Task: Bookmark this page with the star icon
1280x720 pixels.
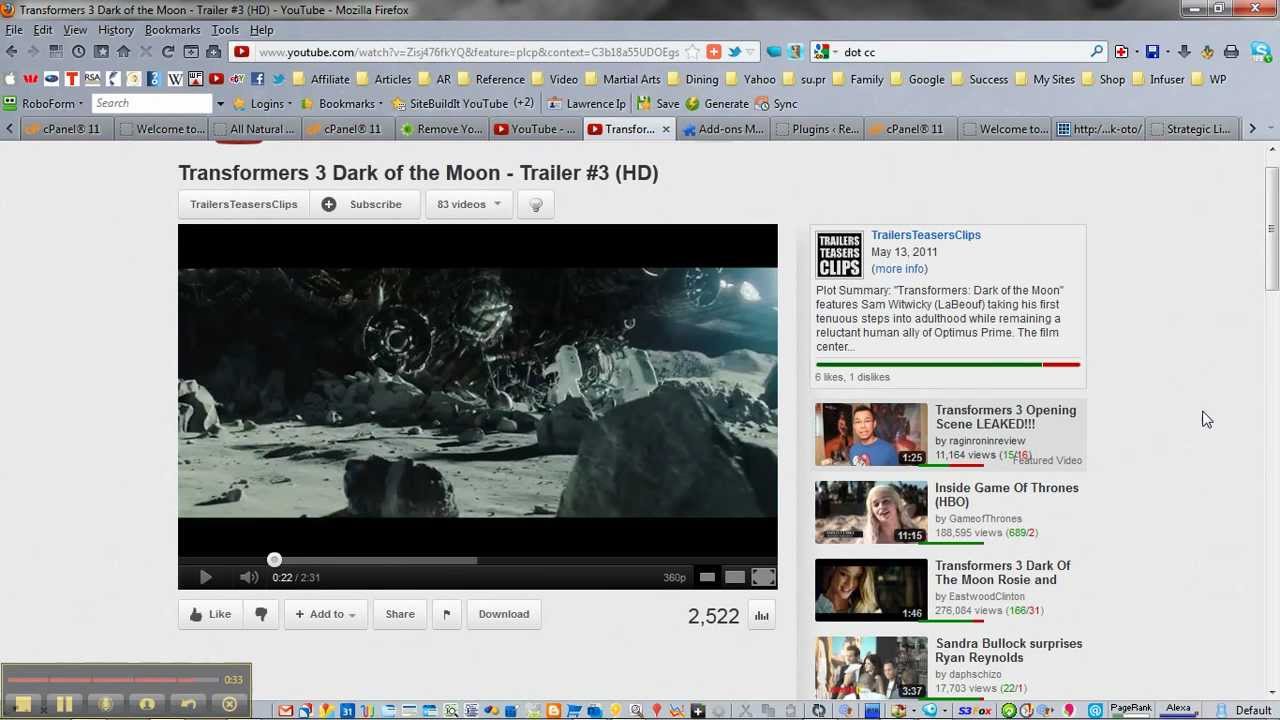Action: point(691,52)
